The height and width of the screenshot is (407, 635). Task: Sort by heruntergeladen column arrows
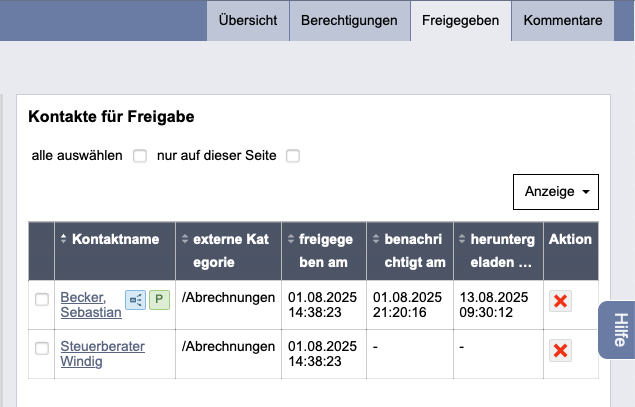point(462,239)
